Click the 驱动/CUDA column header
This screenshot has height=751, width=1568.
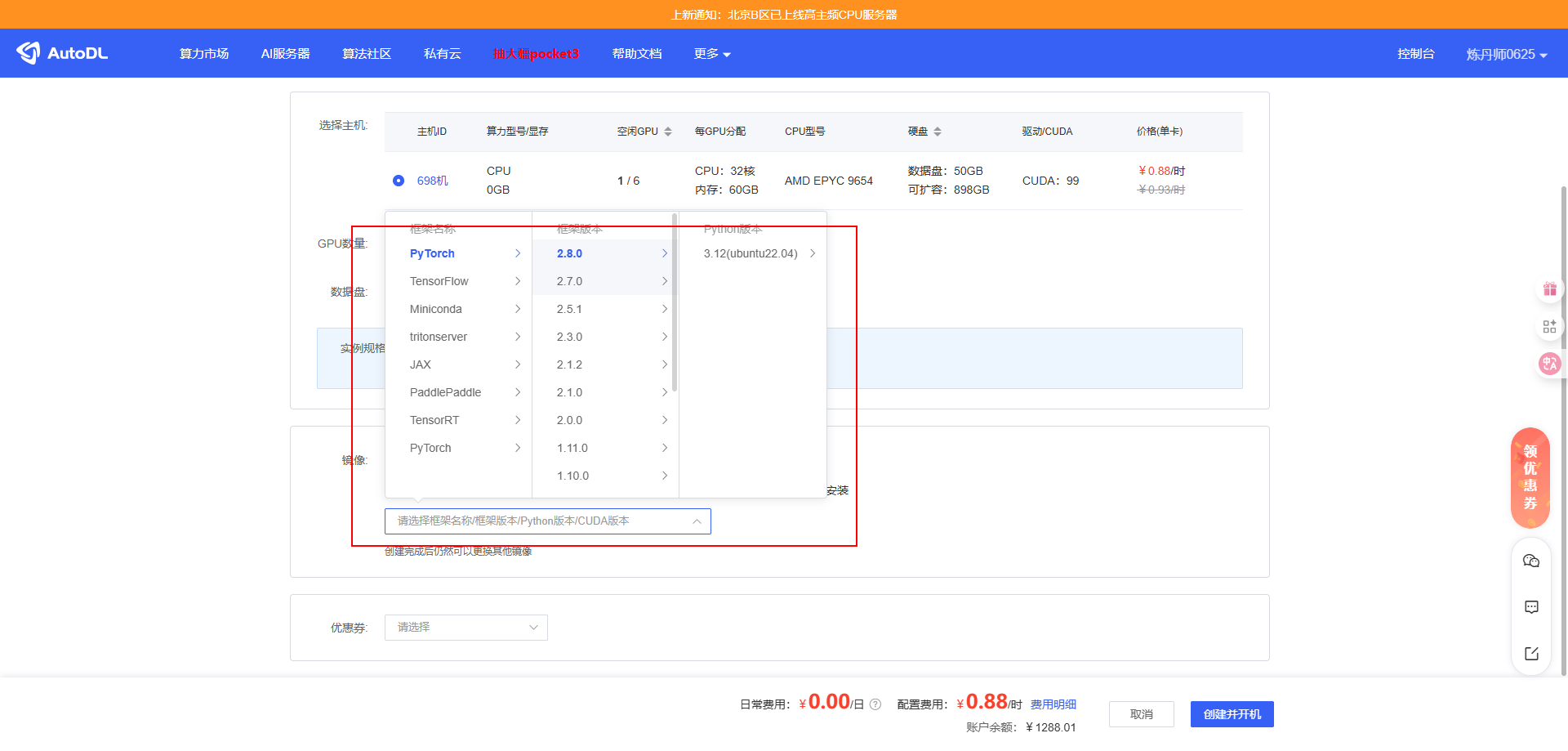coord(1047,132)
